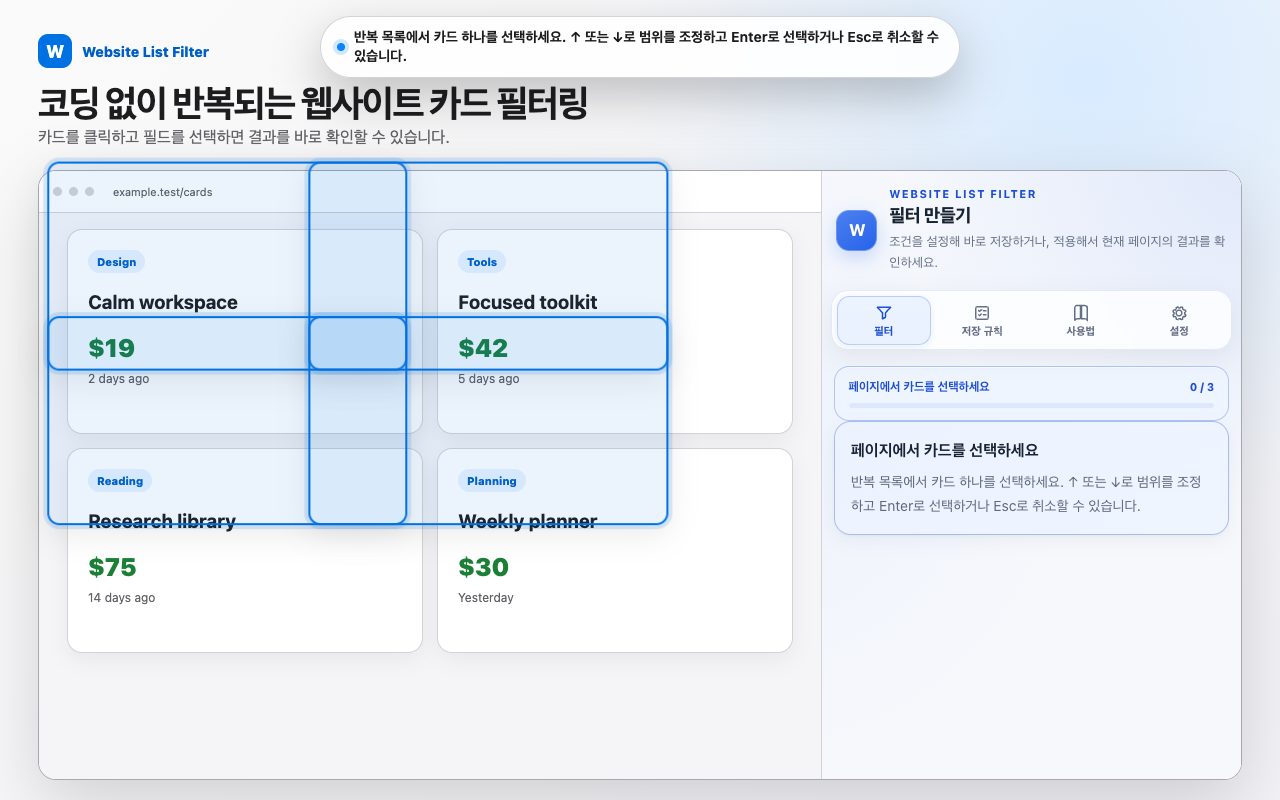Select the Research library card title
This screenshot has height=800, width=1280.
(162, 521)
